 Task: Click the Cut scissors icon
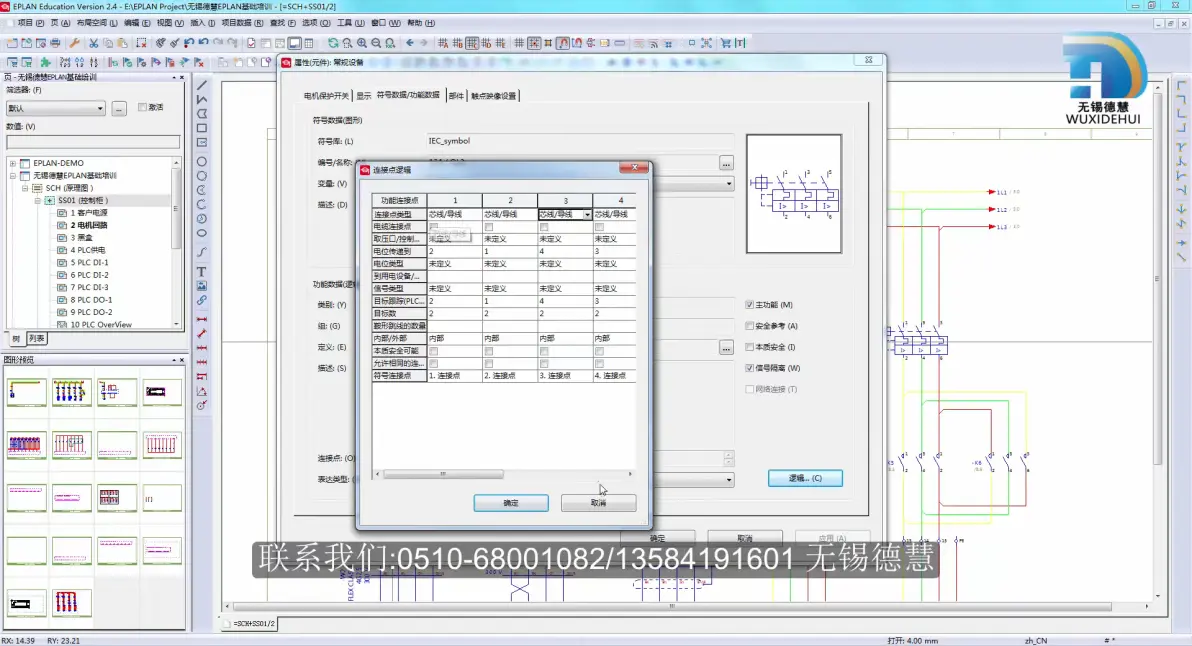tap(94, 43)
